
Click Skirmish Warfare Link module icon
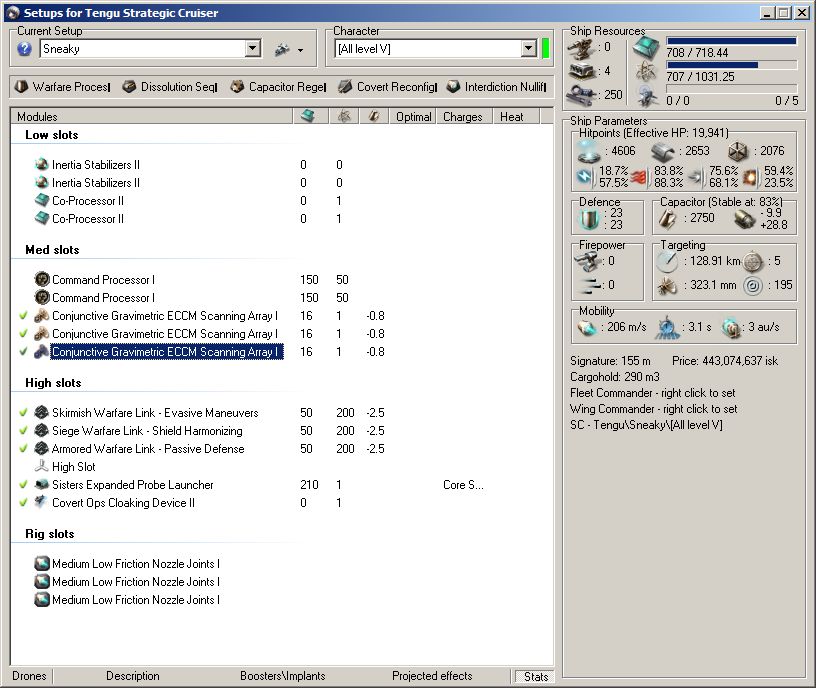[x=42, y=413]
